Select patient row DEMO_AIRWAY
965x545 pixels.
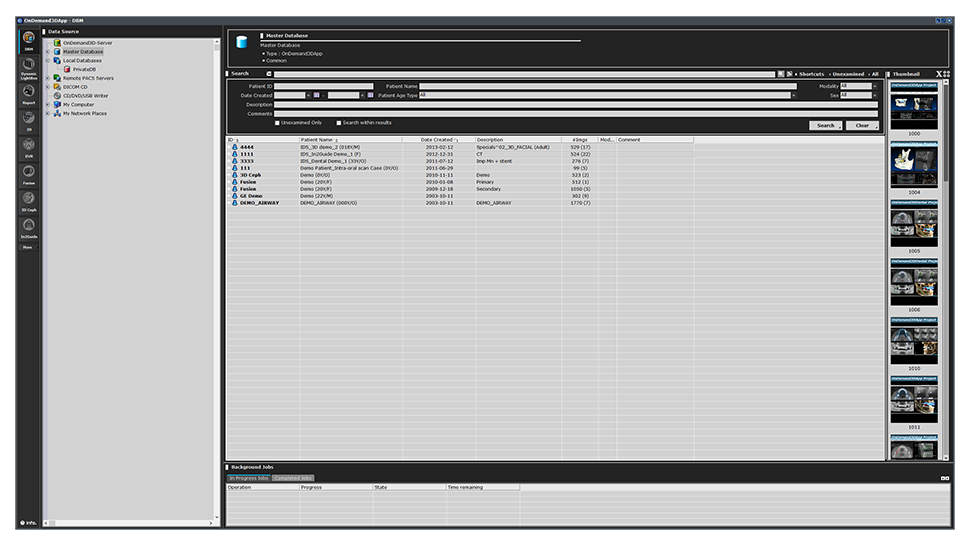460,203
